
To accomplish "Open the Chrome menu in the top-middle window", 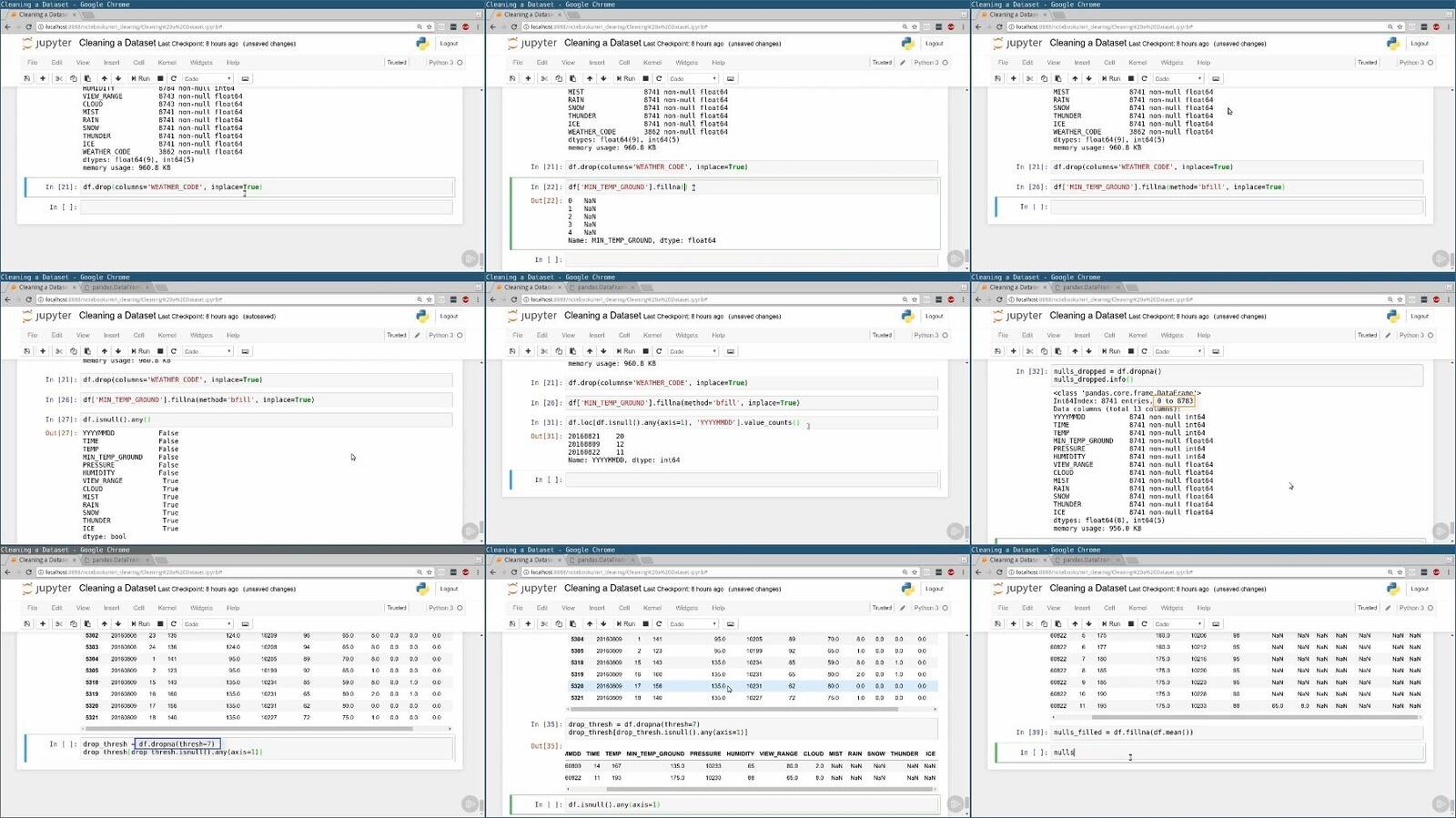I will 963,26.
